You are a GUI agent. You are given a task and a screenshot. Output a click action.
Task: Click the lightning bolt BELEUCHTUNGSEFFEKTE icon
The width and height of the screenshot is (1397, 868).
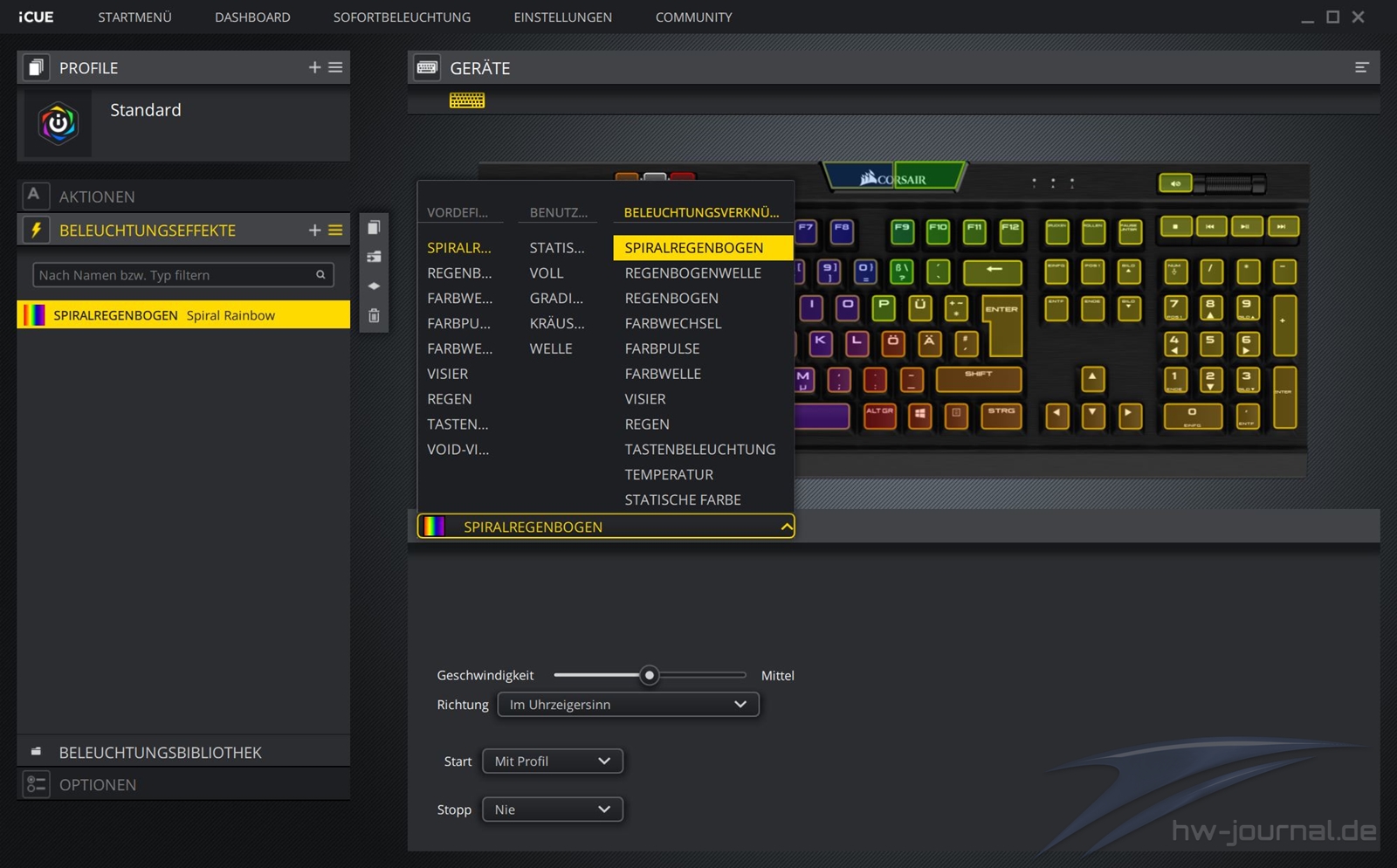36,230
